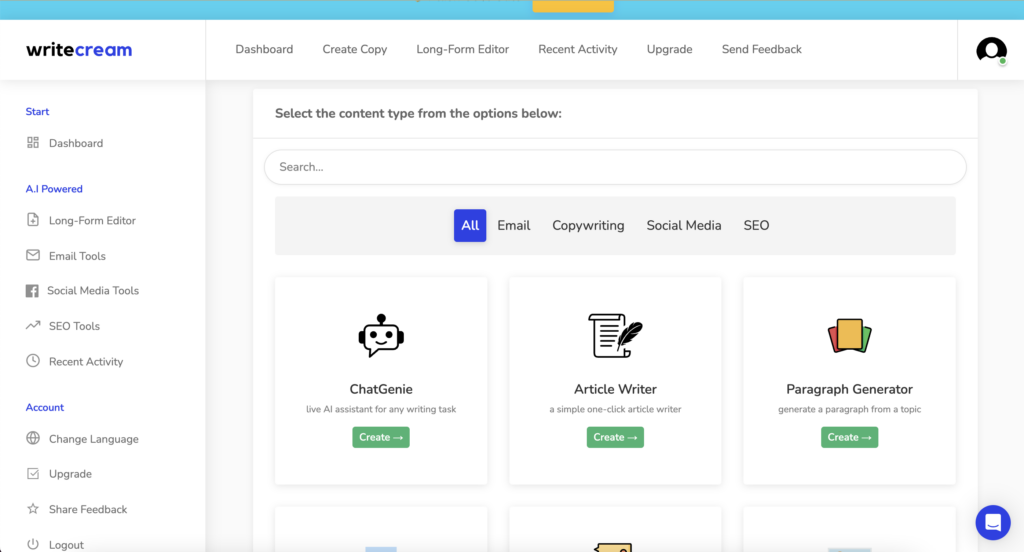Select the All filter tab
1024x552 pixels.
click(470, 226)
